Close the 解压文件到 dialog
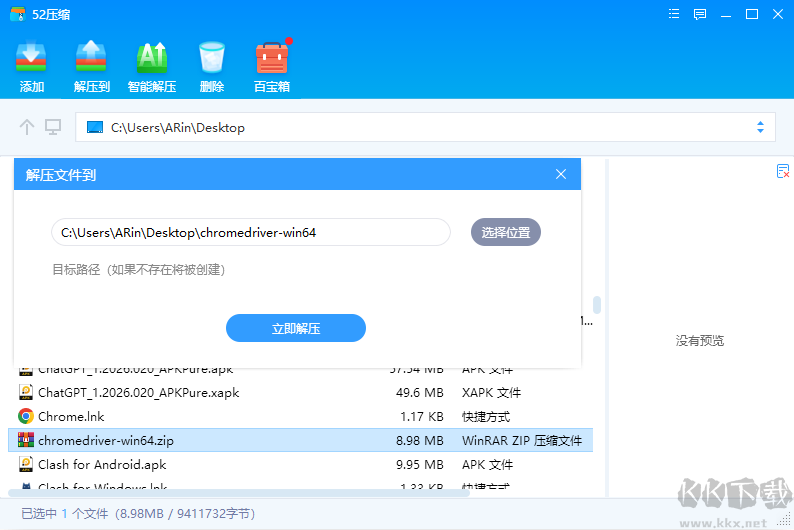This screenshot has width=794, height=530. [561, 174]
